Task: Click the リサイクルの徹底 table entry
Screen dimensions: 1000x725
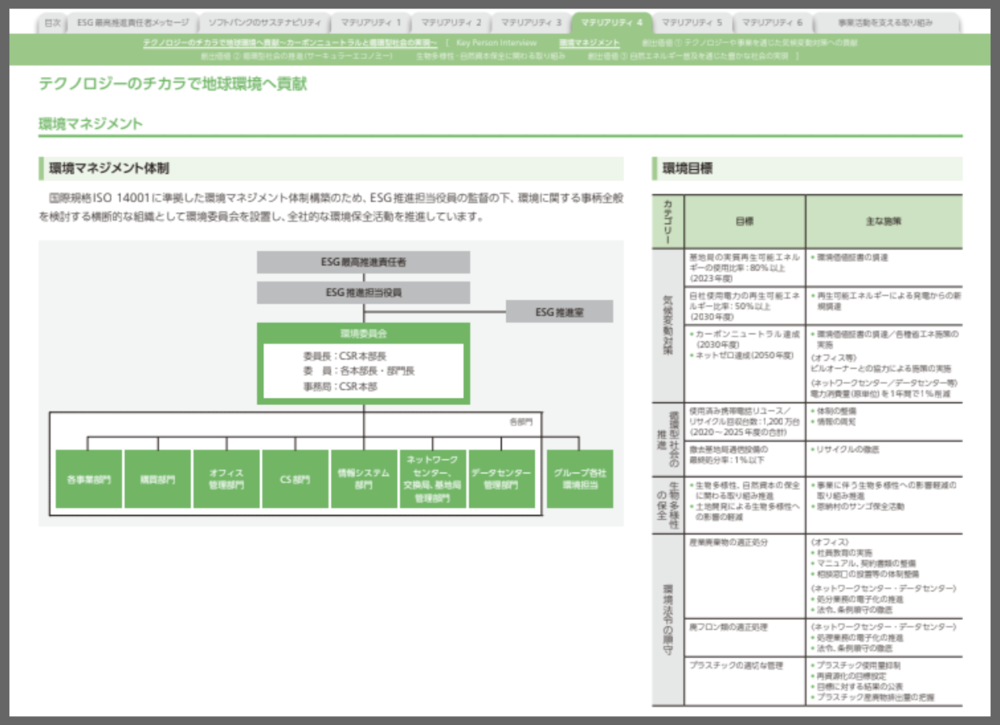Action: [x=846, y=450]
